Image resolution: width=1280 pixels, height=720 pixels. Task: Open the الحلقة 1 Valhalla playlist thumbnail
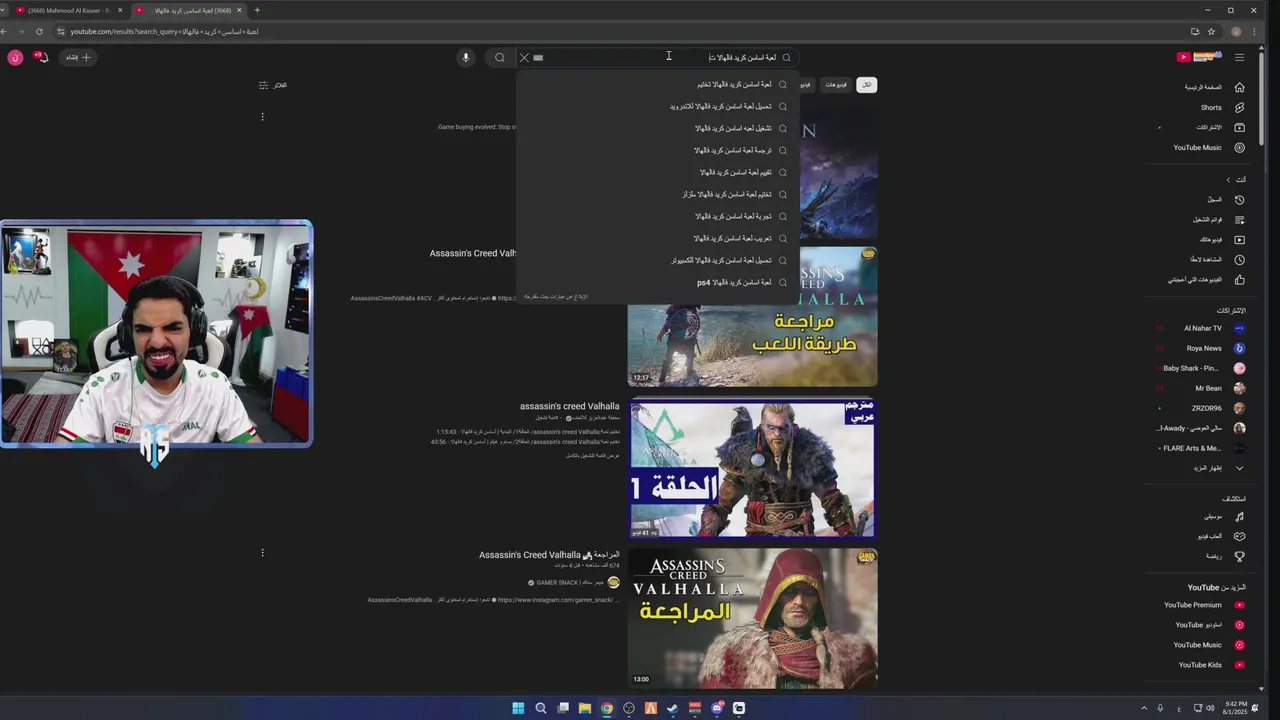pos(752,468)
